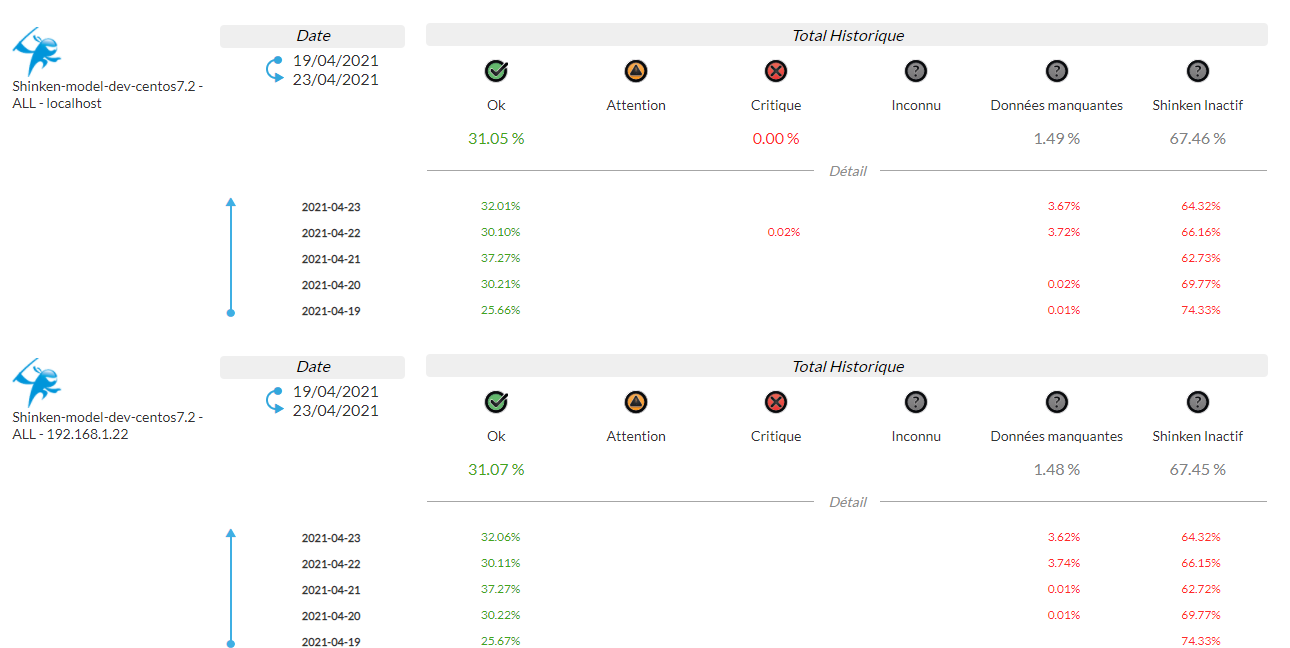The image size is (1290, 648).
Task: Click the bottom dot of the localhost timeline
Action: [231, 313]
